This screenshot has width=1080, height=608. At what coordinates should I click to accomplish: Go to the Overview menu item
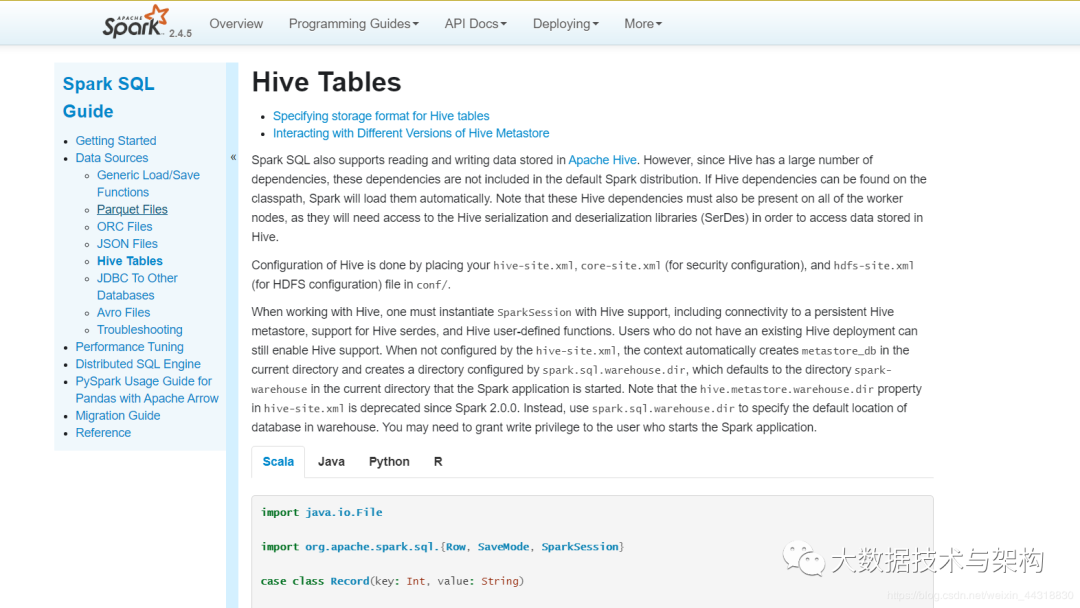[236, 23]
